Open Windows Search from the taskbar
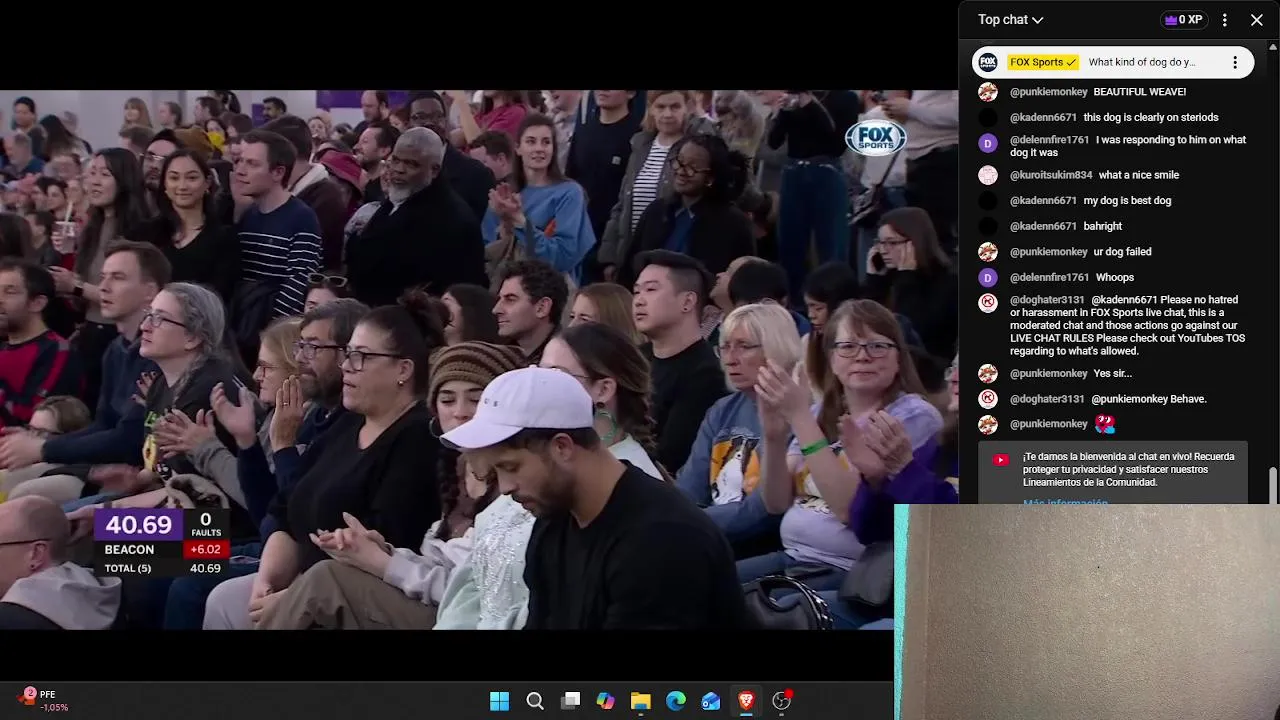This screenshot has width=1280, height=720. 535,701
